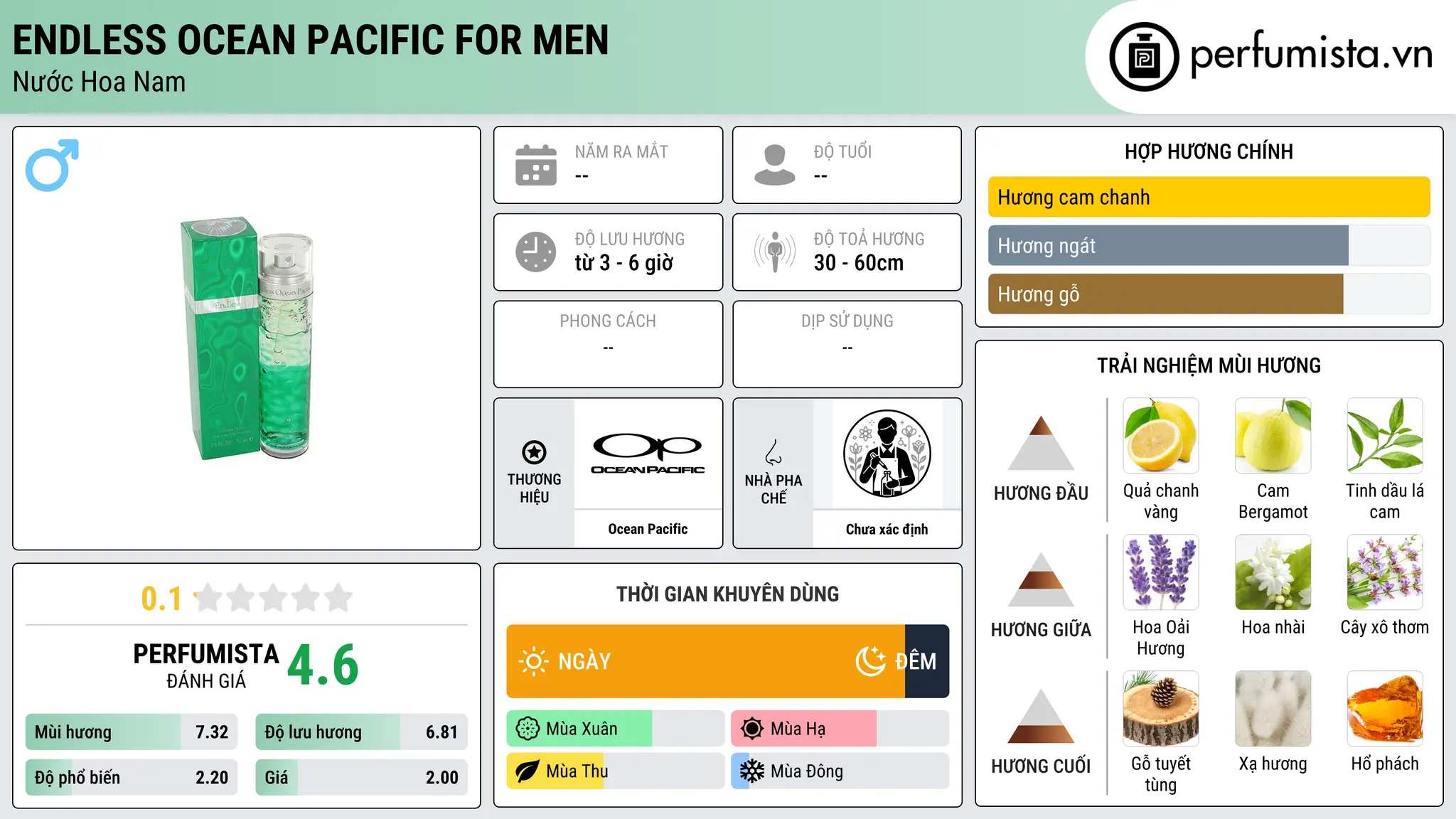Click the moon icon next to Đêm
Viewport: 1456px width, 819px height.
870,661
